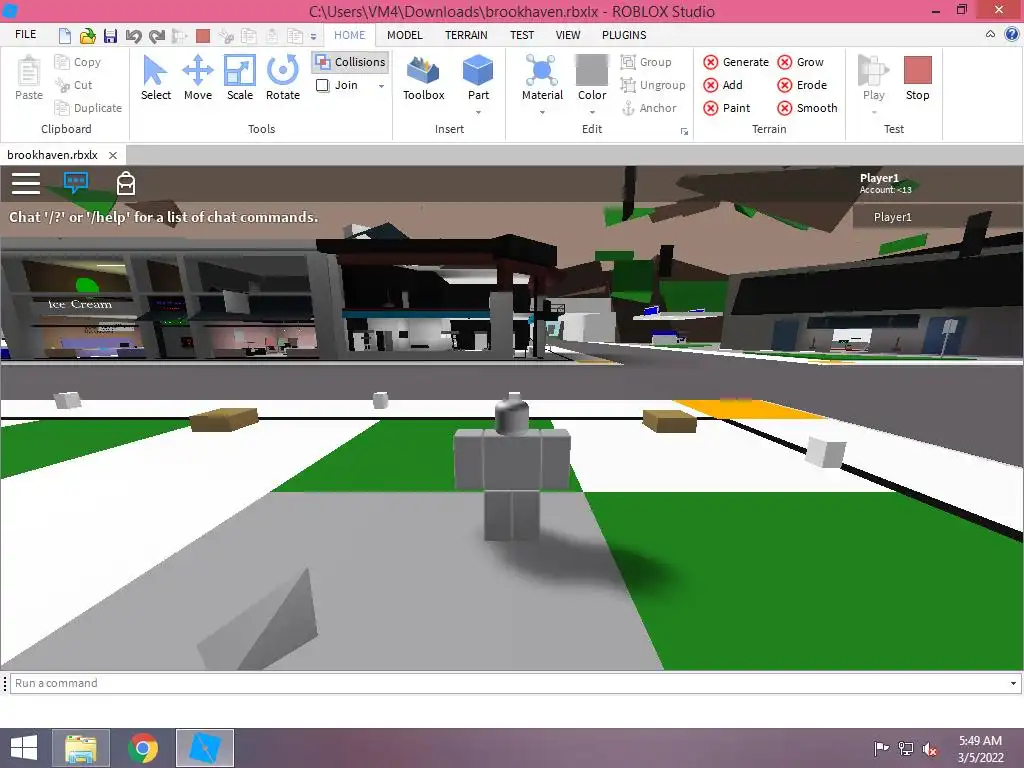Click Copy in the Clipboard group

78,62
